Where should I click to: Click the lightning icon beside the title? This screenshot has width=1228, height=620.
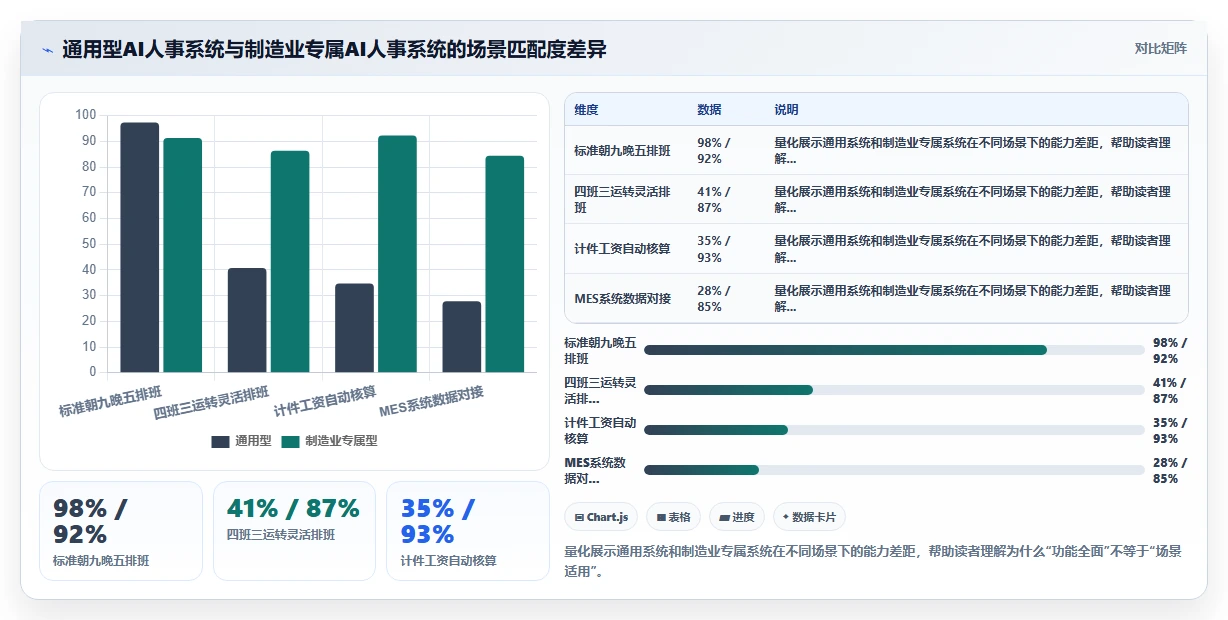click(x=47, y=50)
